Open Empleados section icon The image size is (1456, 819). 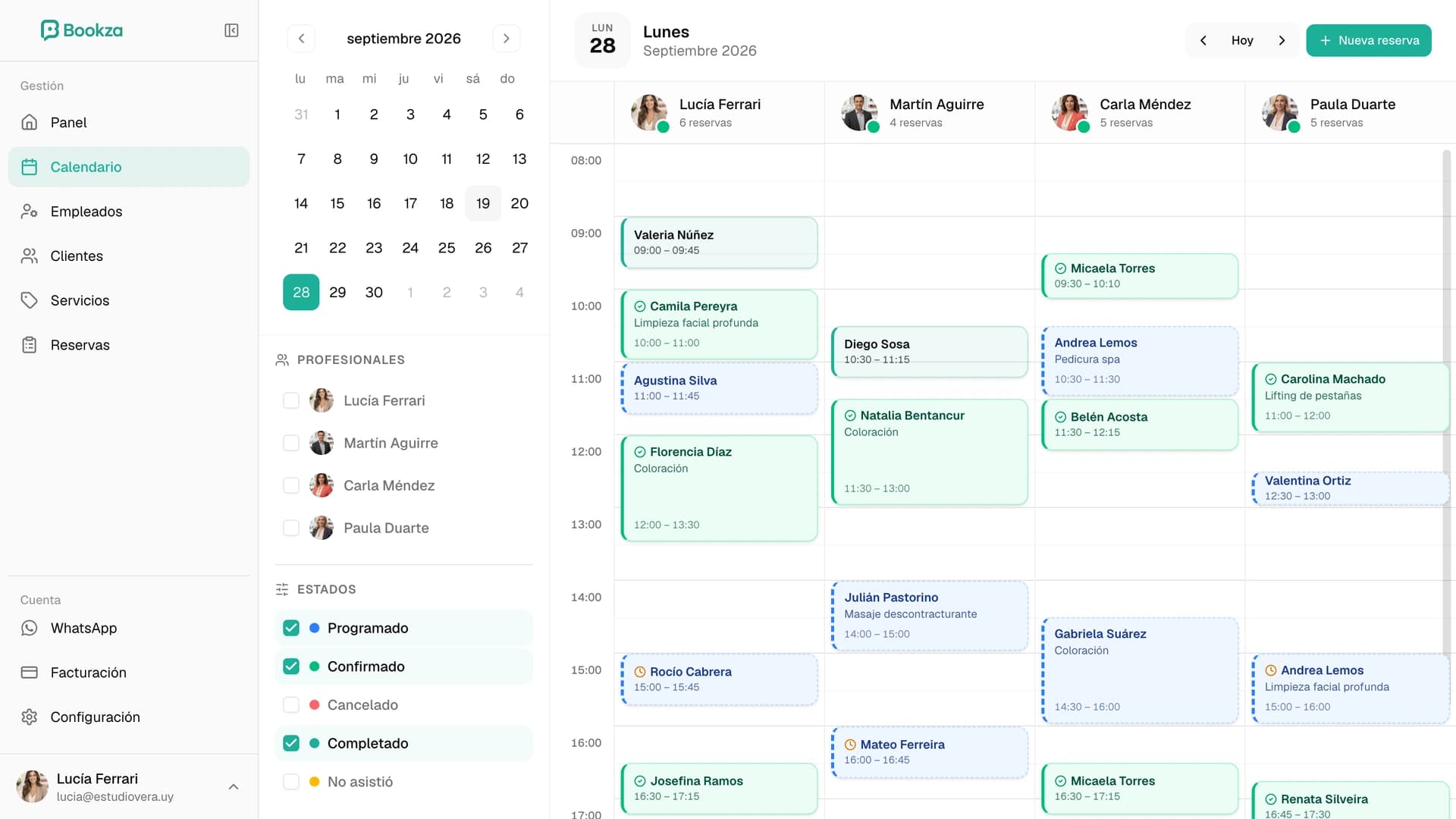click(30, 212)
